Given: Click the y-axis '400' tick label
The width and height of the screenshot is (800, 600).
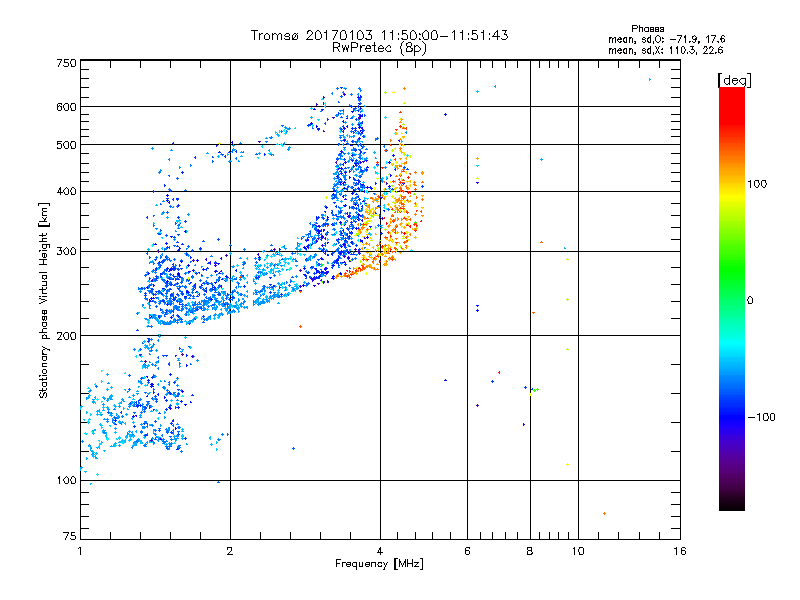Looking at the screenshot, I should click(66, 191).
